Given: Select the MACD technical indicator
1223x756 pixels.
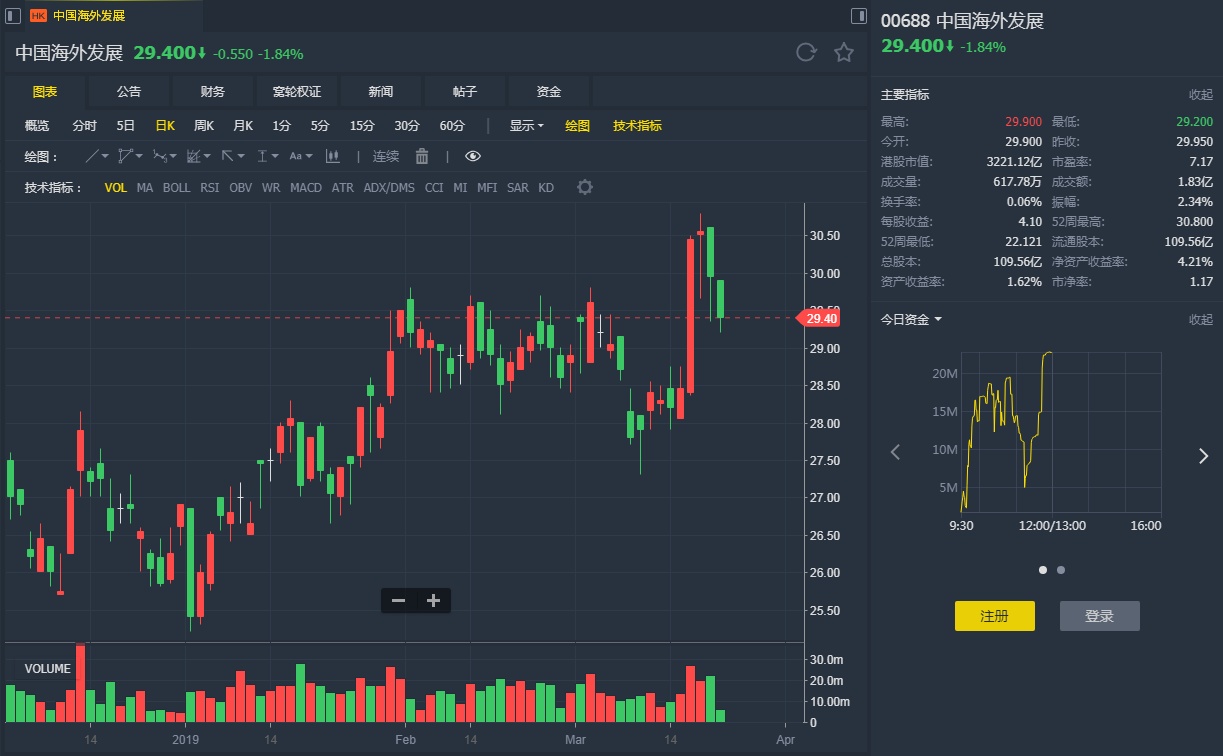Looking at the screenshot, I should coord(306,187).
